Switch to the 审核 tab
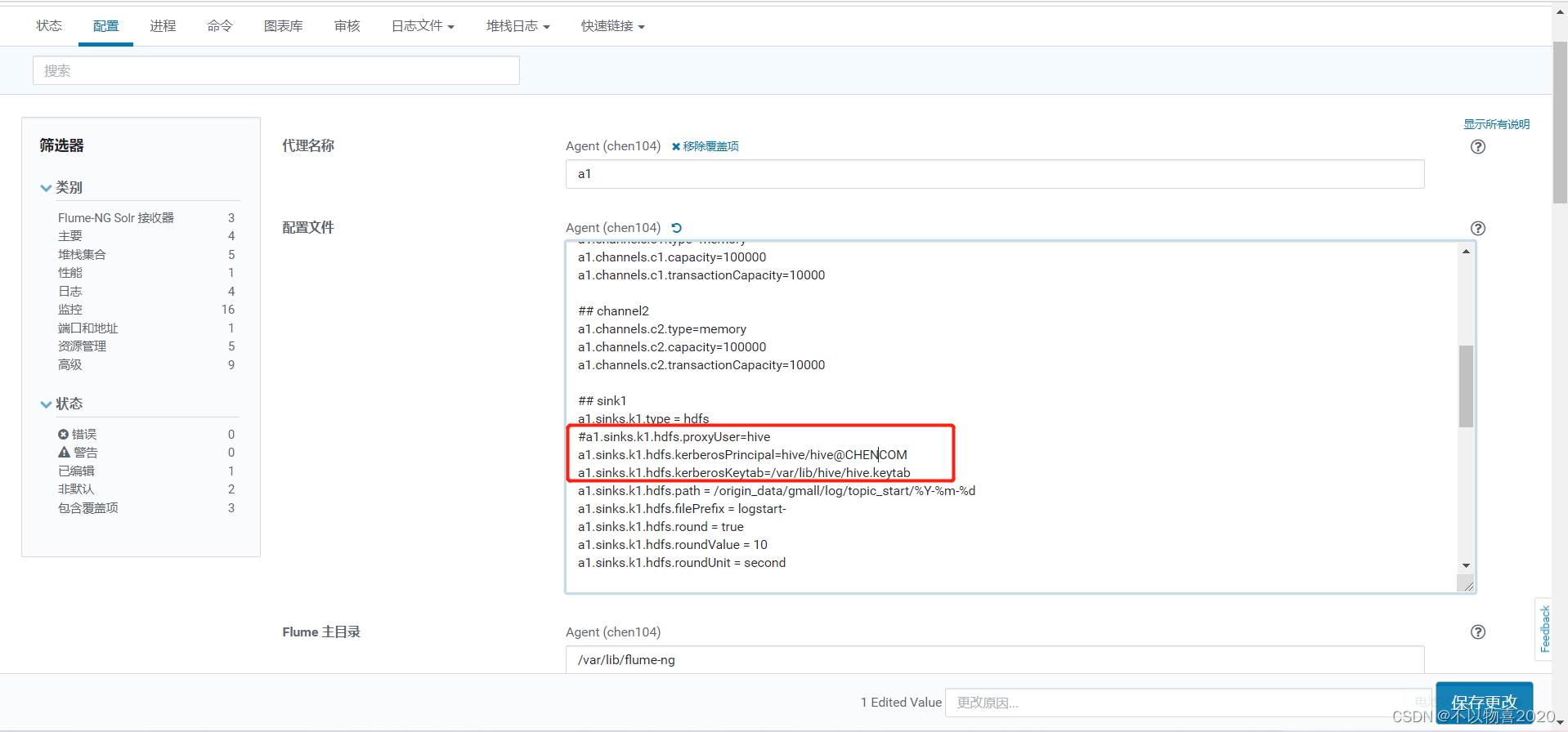This screenshot has height=732, width=1568. 347,26
